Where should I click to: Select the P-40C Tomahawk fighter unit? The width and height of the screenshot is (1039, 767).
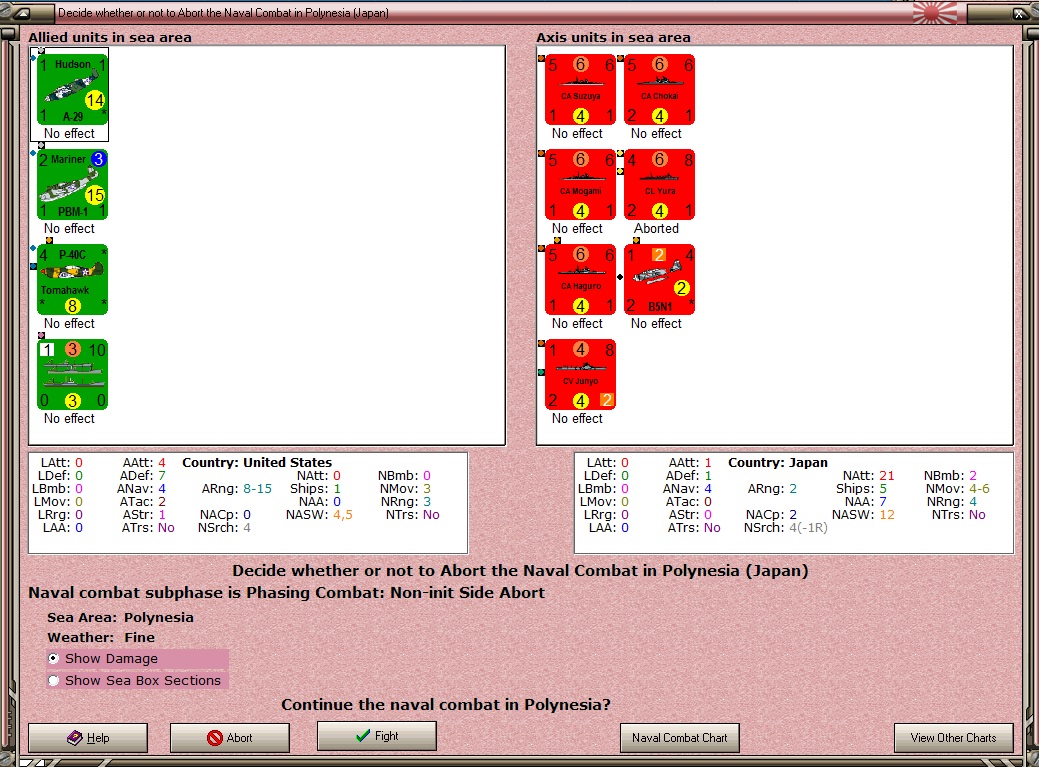point(72,280)
